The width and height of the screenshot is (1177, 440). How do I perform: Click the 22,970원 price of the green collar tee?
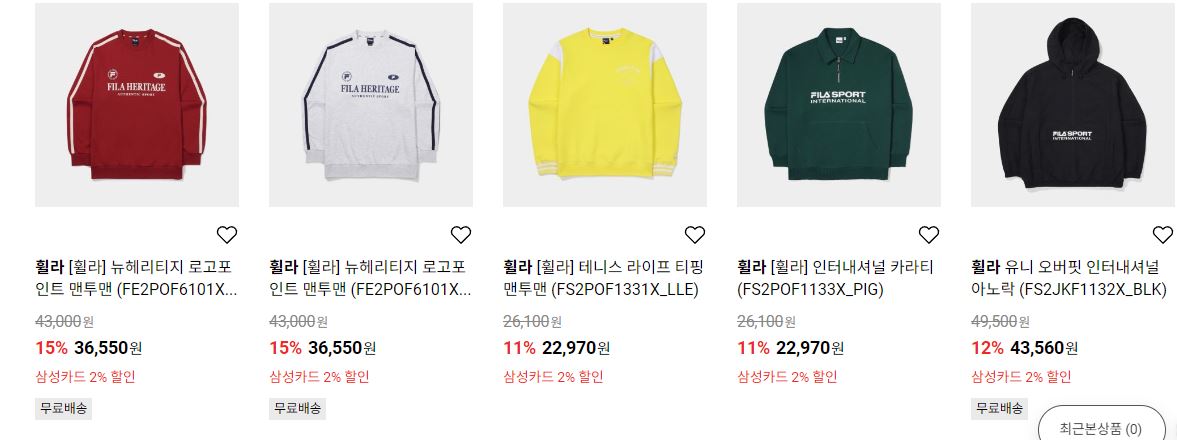tap(810, 348)
